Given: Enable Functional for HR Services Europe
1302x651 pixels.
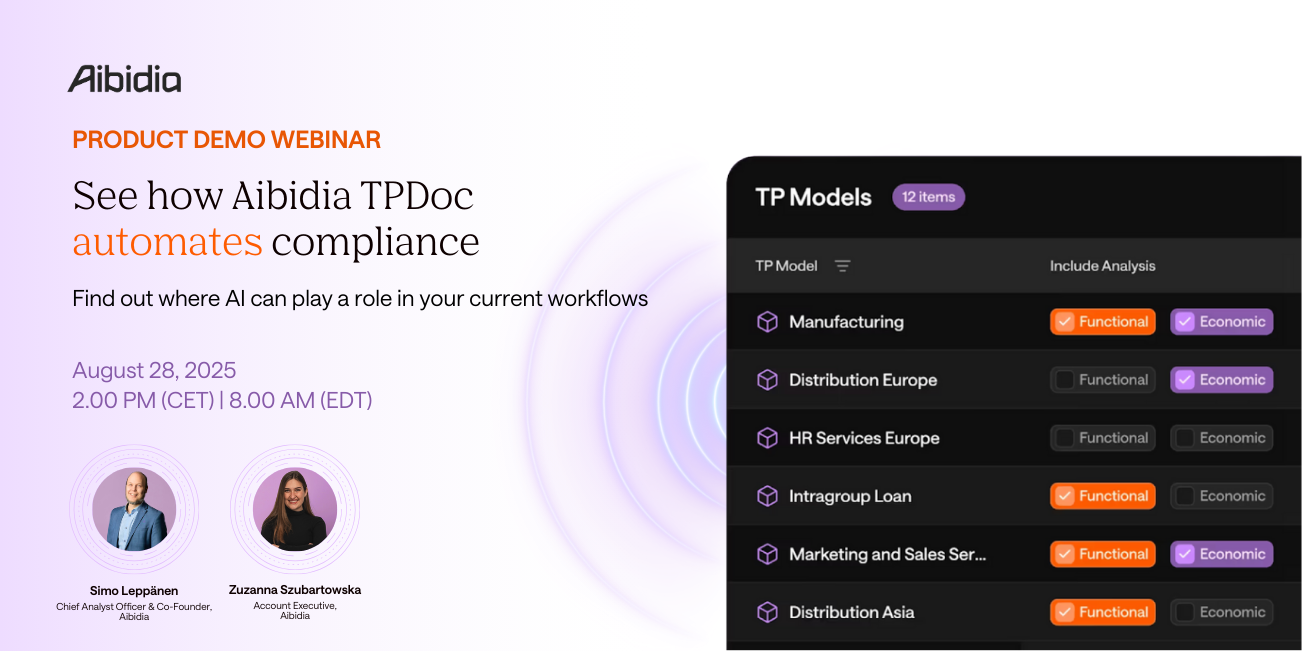Looking at the screenshot, I should [1103, 438].
